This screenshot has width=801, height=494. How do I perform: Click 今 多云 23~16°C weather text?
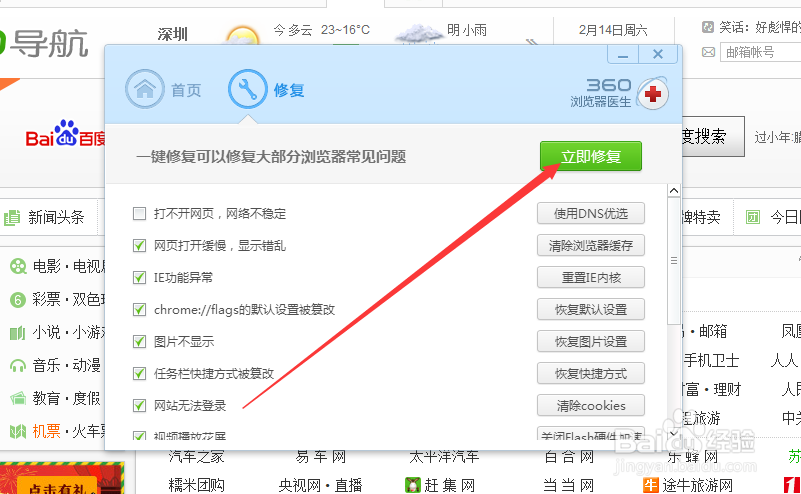click(321, 30)
